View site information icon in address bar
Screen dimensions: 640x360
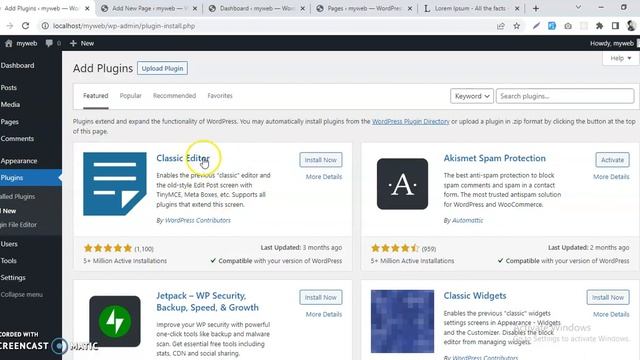45,26
